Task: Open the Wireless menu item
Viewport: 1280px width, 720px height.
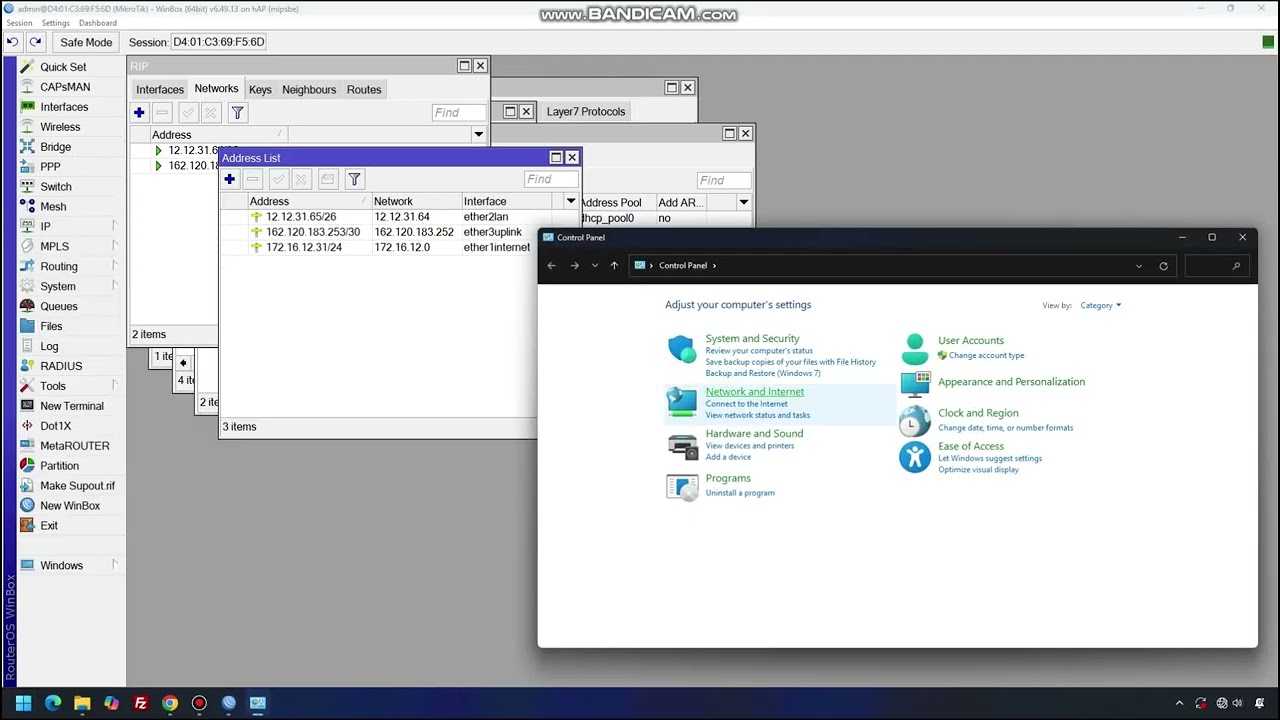Action: tap(60, 127)
